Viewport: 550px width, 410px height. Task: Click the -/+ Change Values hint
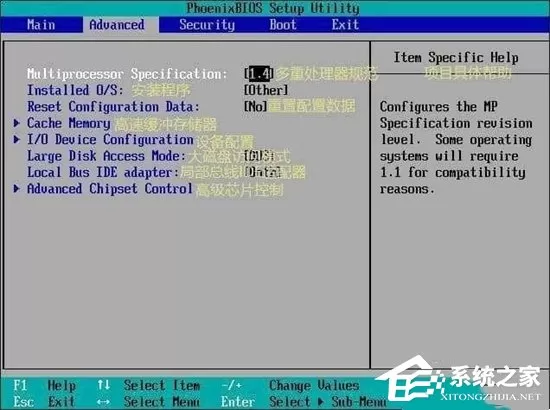290,385
